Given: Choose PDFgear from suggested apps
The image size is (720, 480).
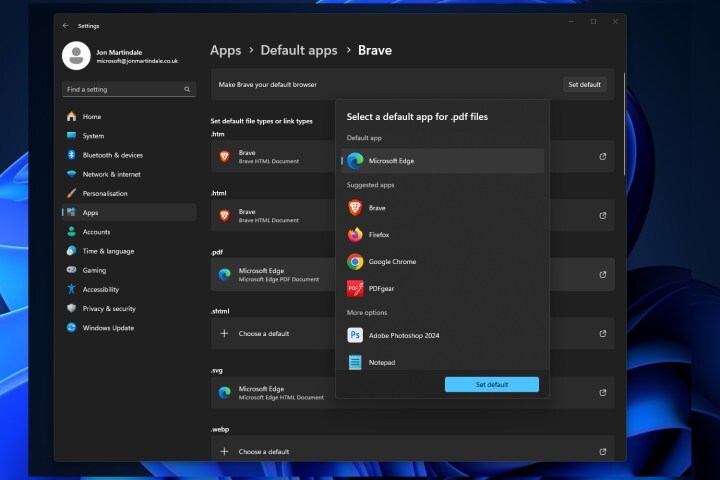Looking at the screenshot, I should click(443, 288).
